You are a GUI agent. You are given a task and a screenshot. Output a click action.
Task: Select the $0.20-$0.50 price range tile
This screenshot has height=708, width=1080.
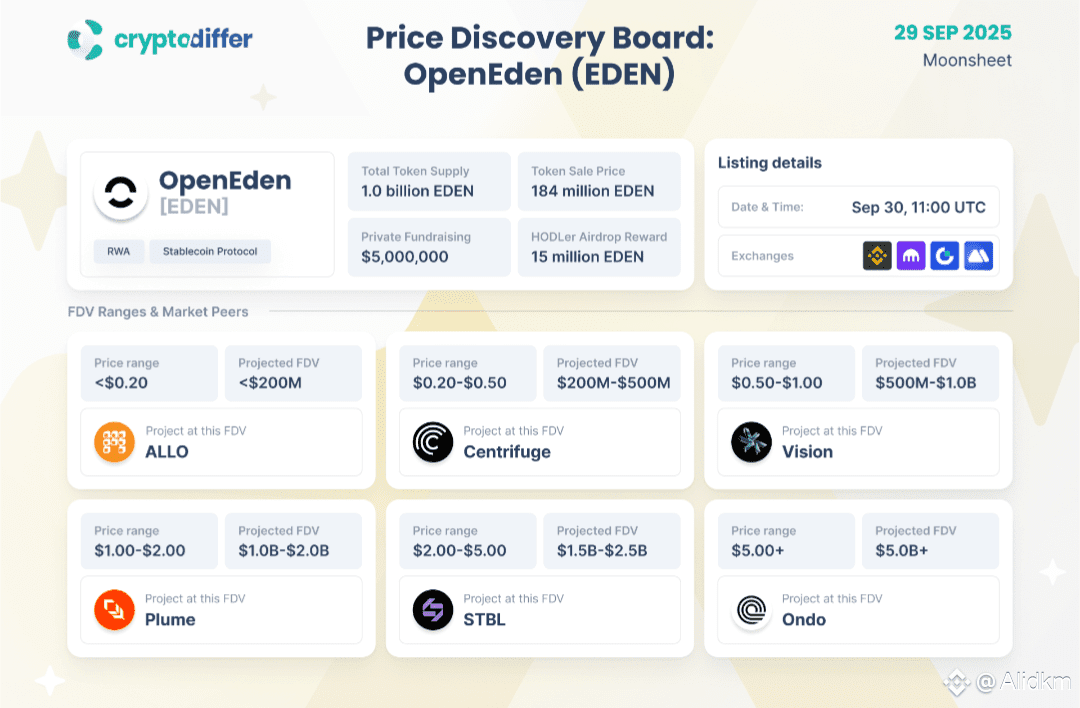468,373
